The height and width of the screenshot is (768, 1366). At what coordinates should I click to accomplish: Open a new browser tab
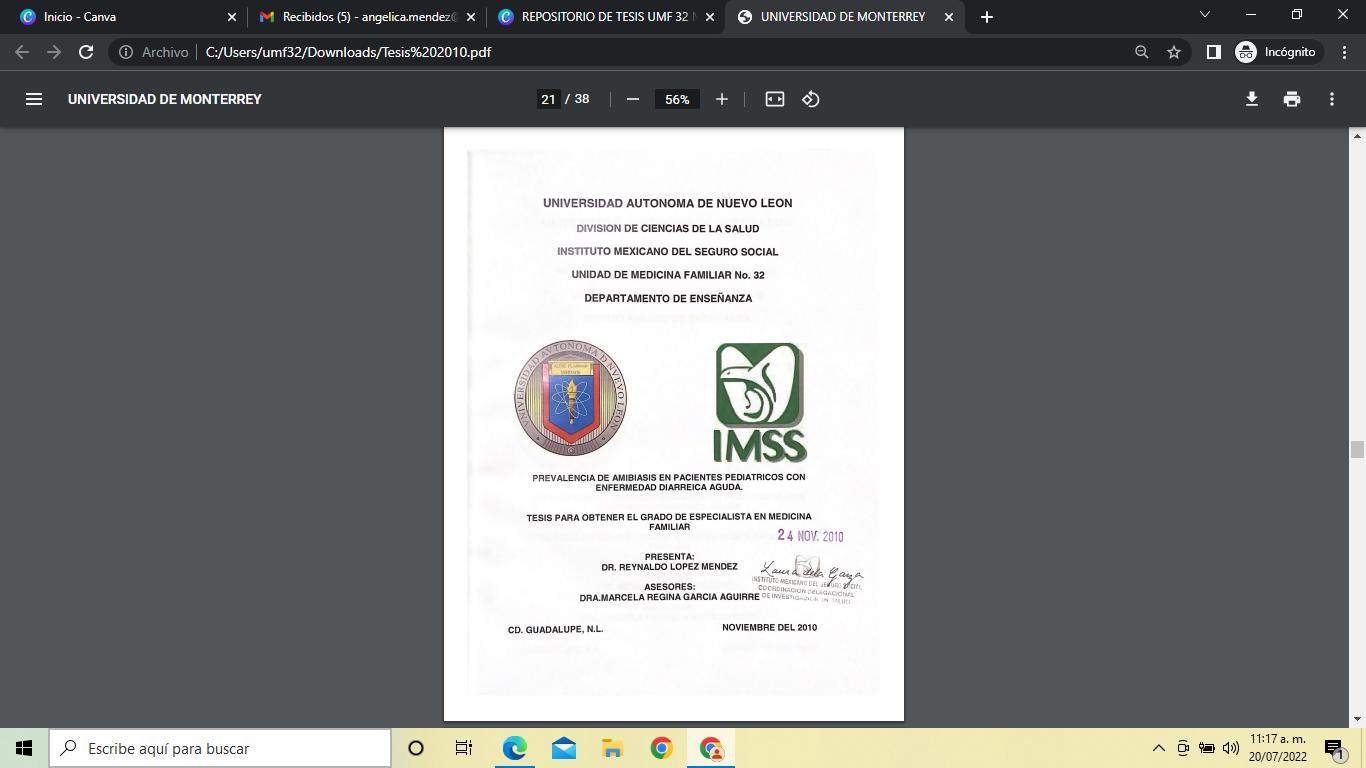[987, 17]
